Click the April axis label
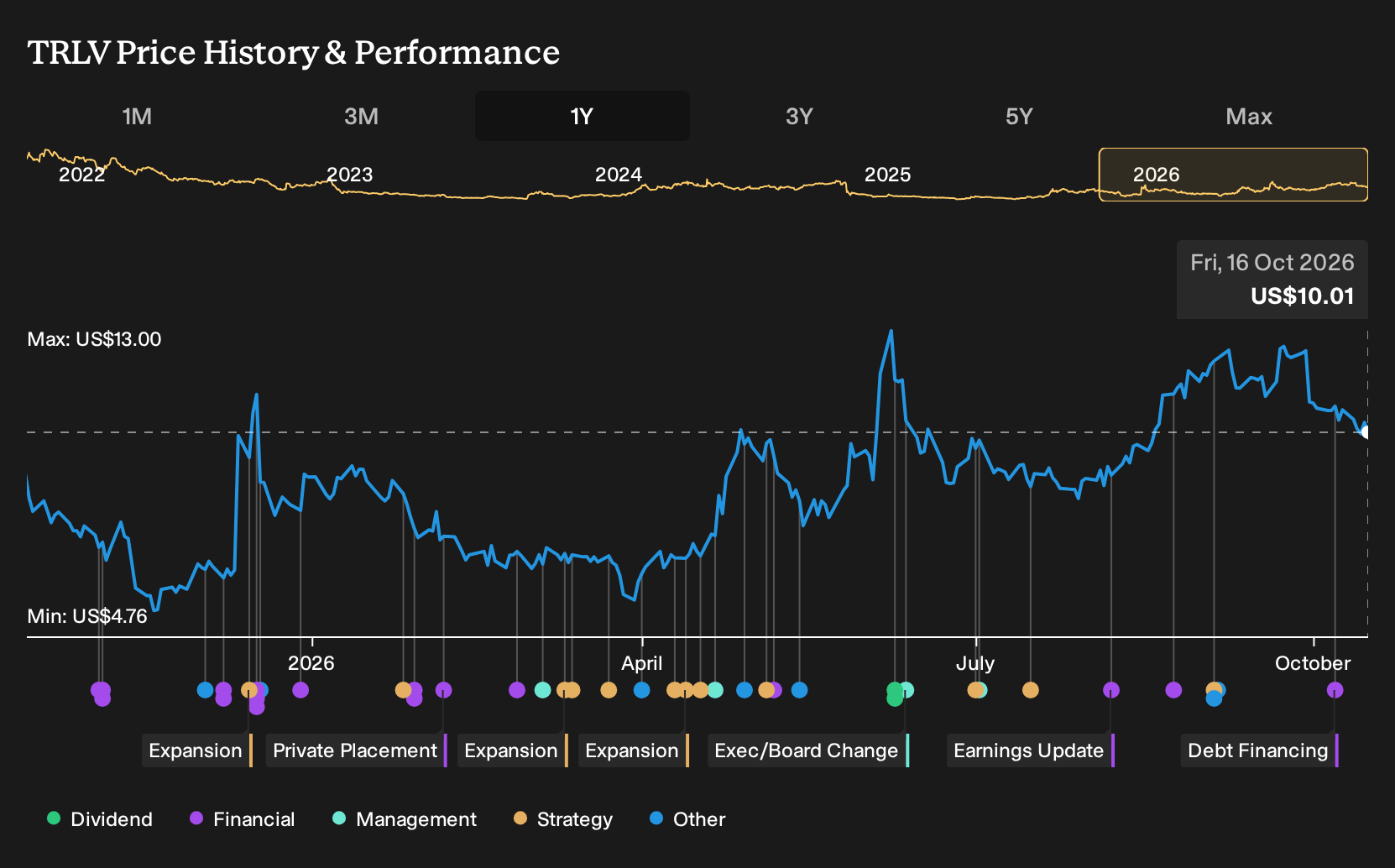1395x868 pixels. [641, 663]
